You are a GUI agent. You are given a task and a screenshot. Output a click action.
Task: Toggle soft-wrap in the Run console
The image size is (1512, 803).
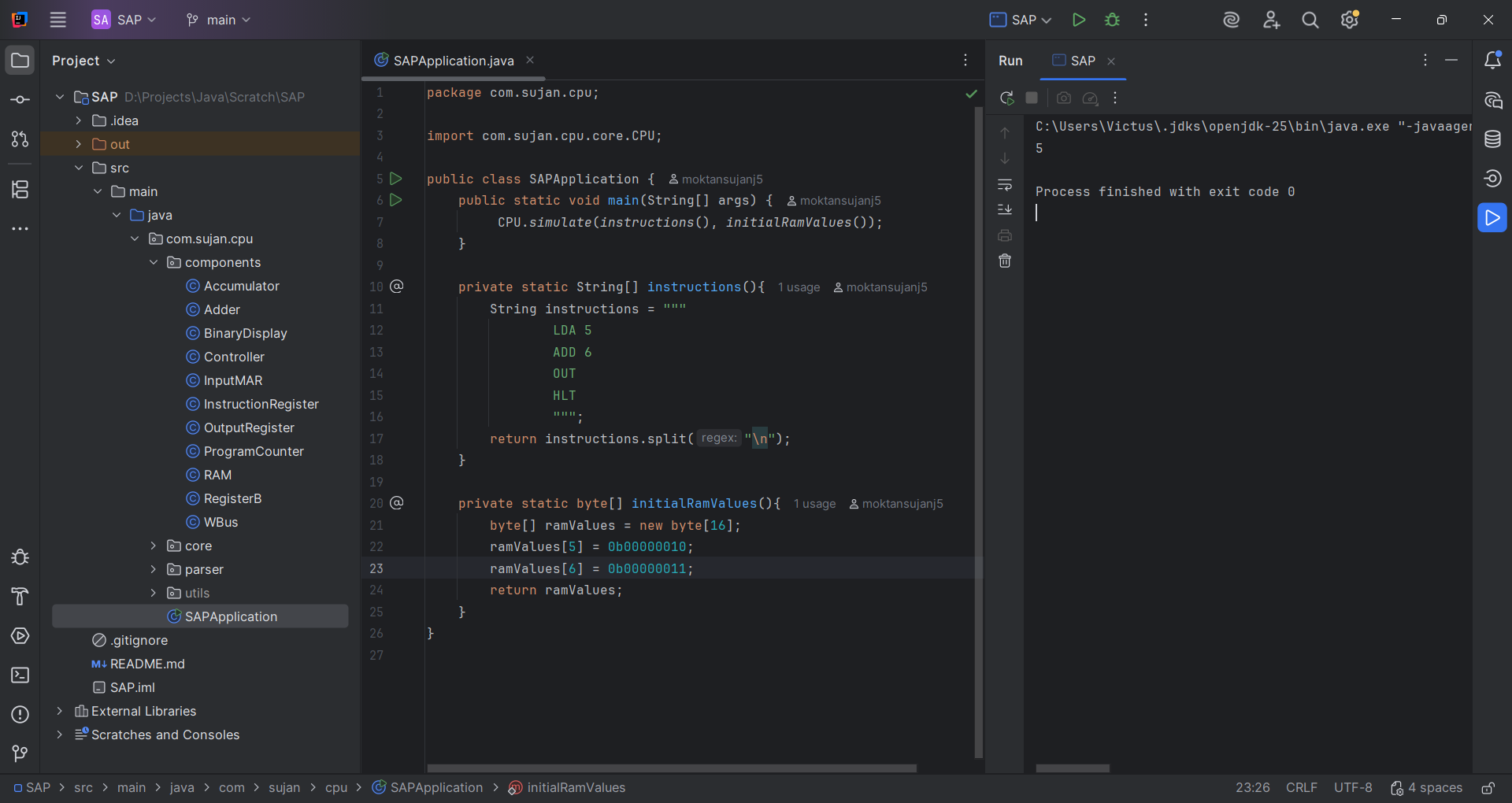tap(1005, 185)
